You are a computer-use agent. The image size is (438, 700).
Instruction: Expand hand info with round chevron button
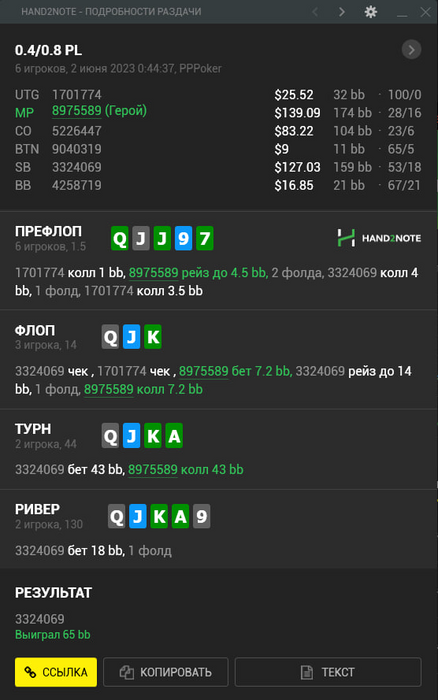click(x=411, y=50)
